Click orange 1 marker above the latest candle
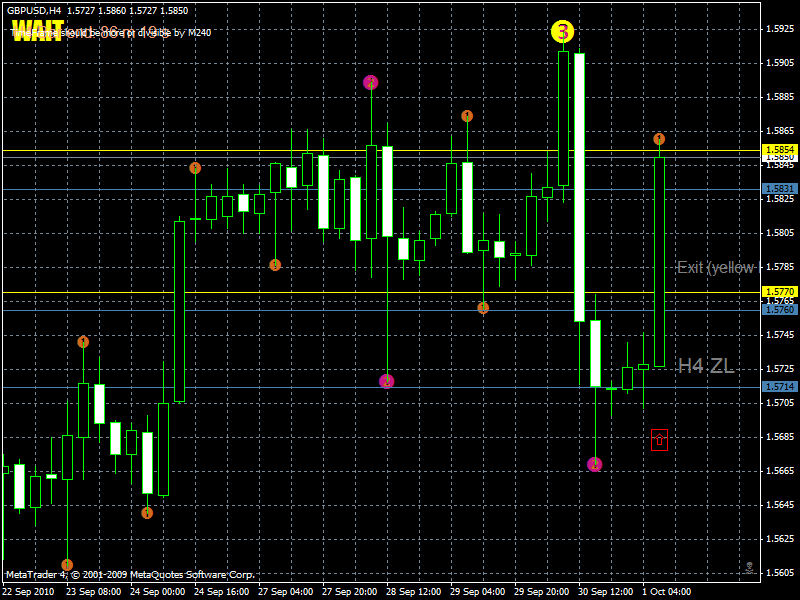The width and height of the screenshot is (800, 600). (x=659, y=139)
